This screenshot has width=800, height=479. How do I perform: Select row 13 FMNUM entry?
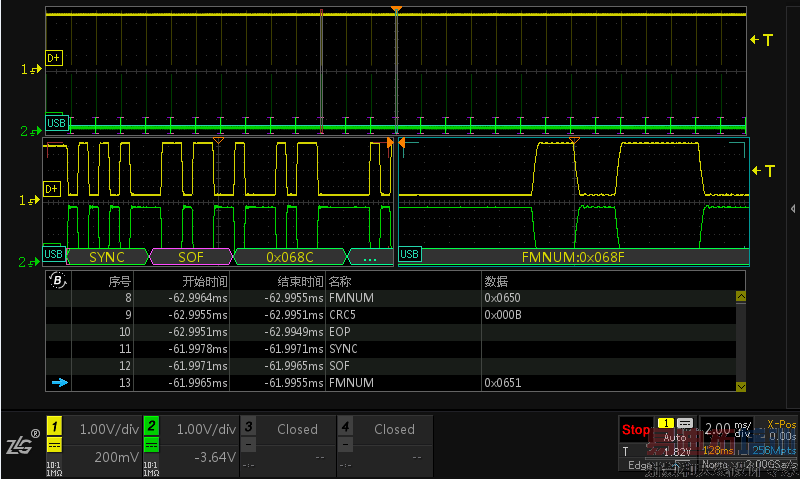point(391,383)
